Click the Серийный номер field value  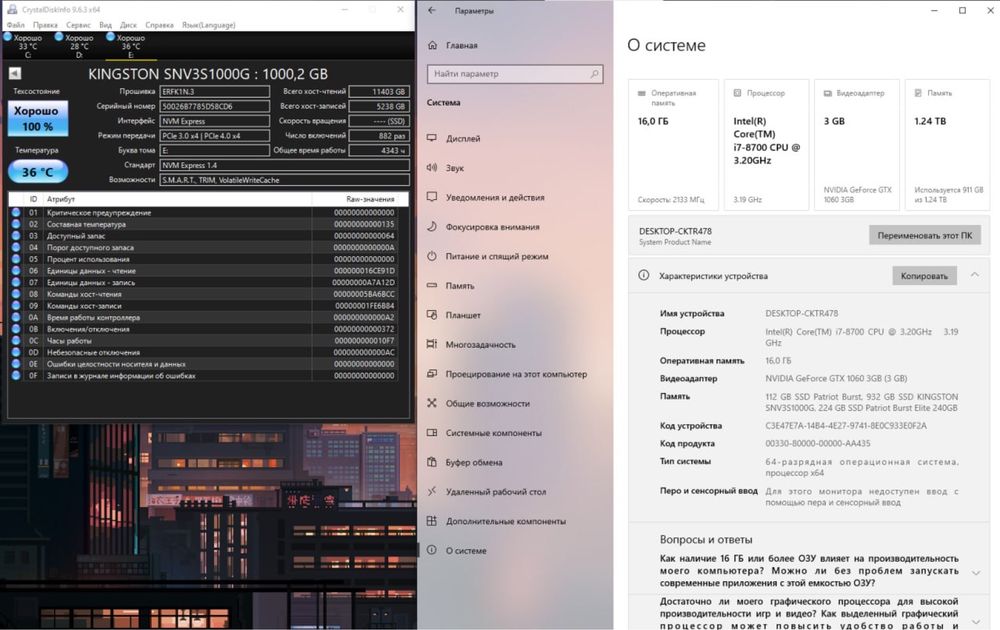pos(214,106)
